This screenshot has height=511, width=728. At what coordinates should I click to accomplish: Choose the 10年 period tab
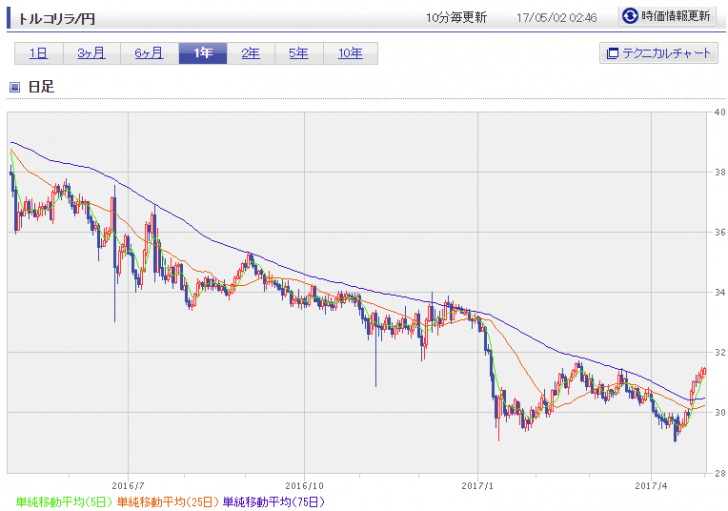click(x=350, y=54)
